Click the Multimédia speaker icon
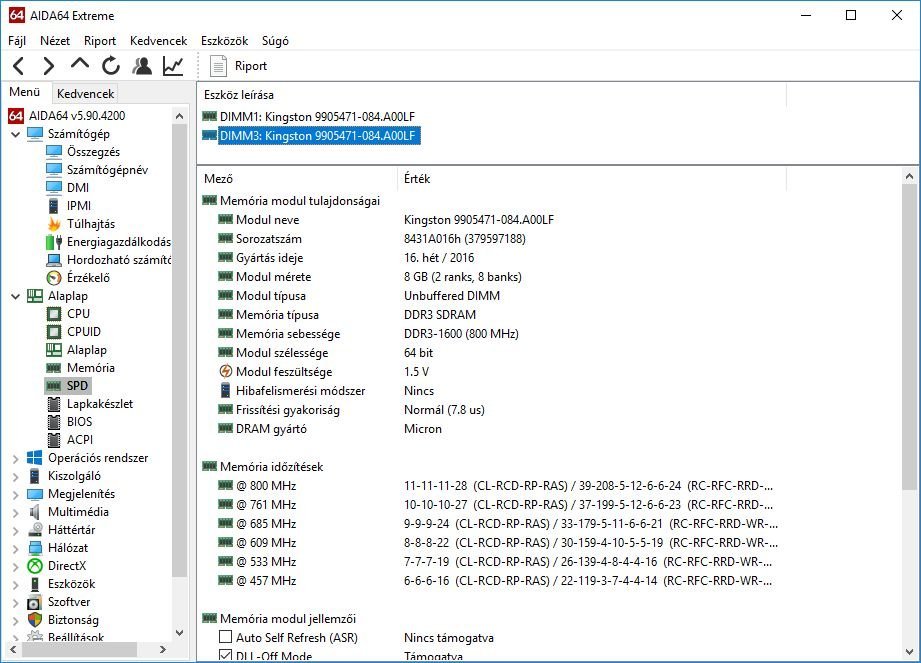The image size is (921, 663). pos(35,512)
